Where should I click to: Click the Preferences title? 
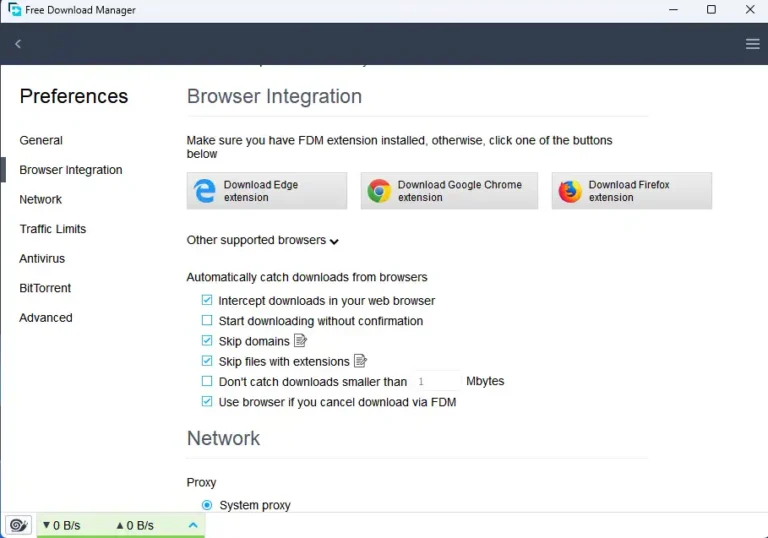tap(74, 96)
